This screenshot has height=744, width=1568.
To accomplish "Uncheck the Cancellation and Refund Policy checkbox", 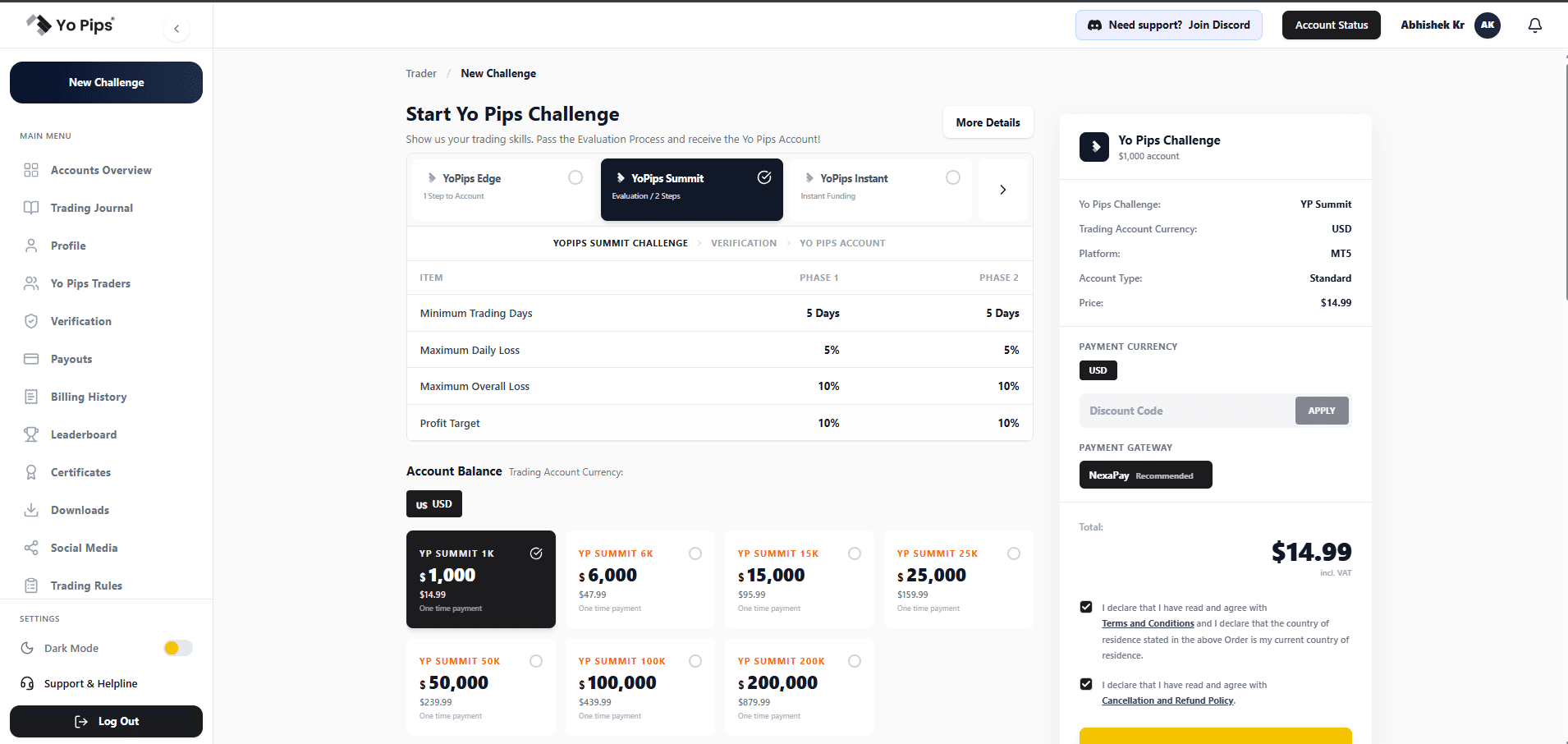I will pyautogui.click(x=1086, y=684).
